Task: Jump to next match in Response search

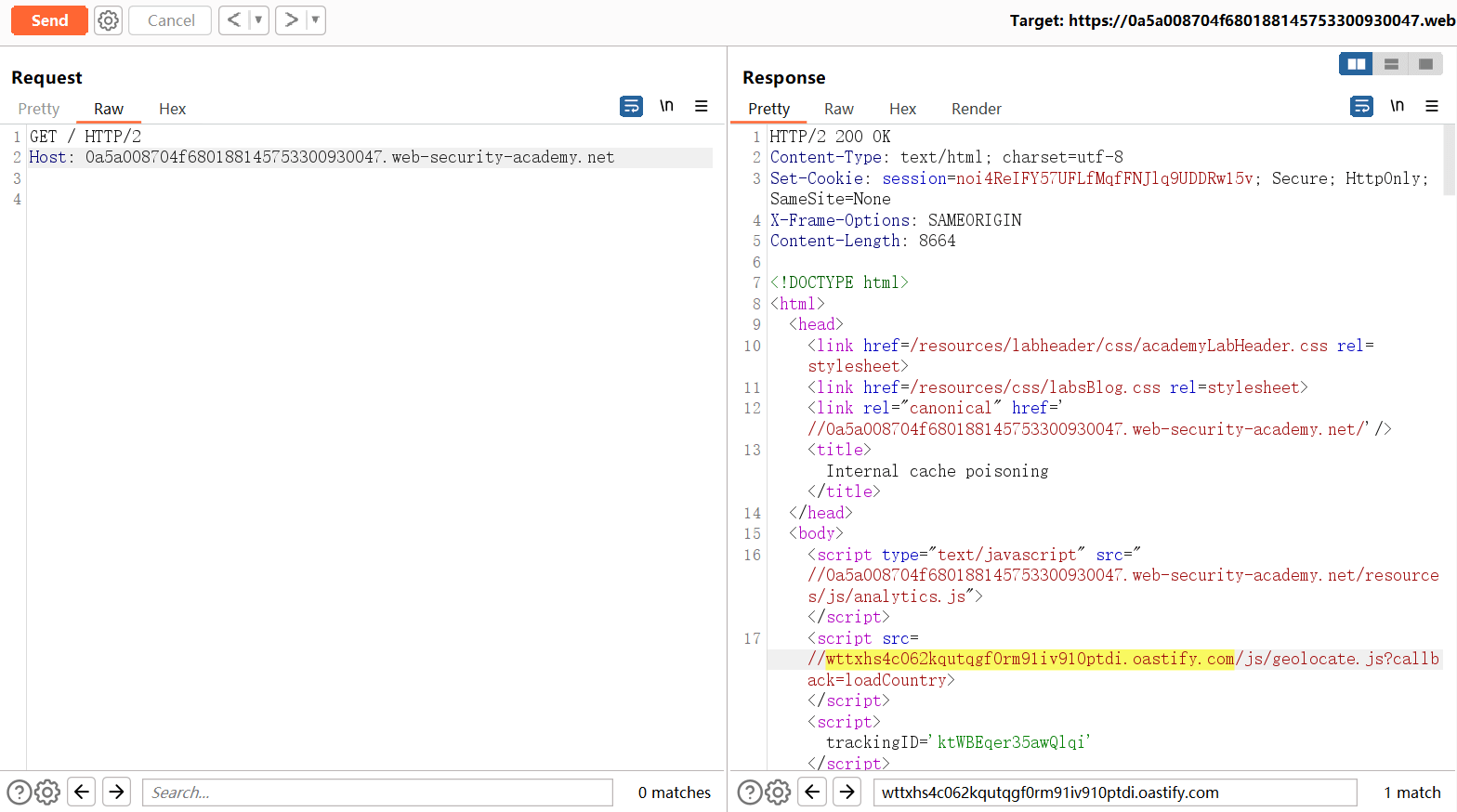Action: 847,792
